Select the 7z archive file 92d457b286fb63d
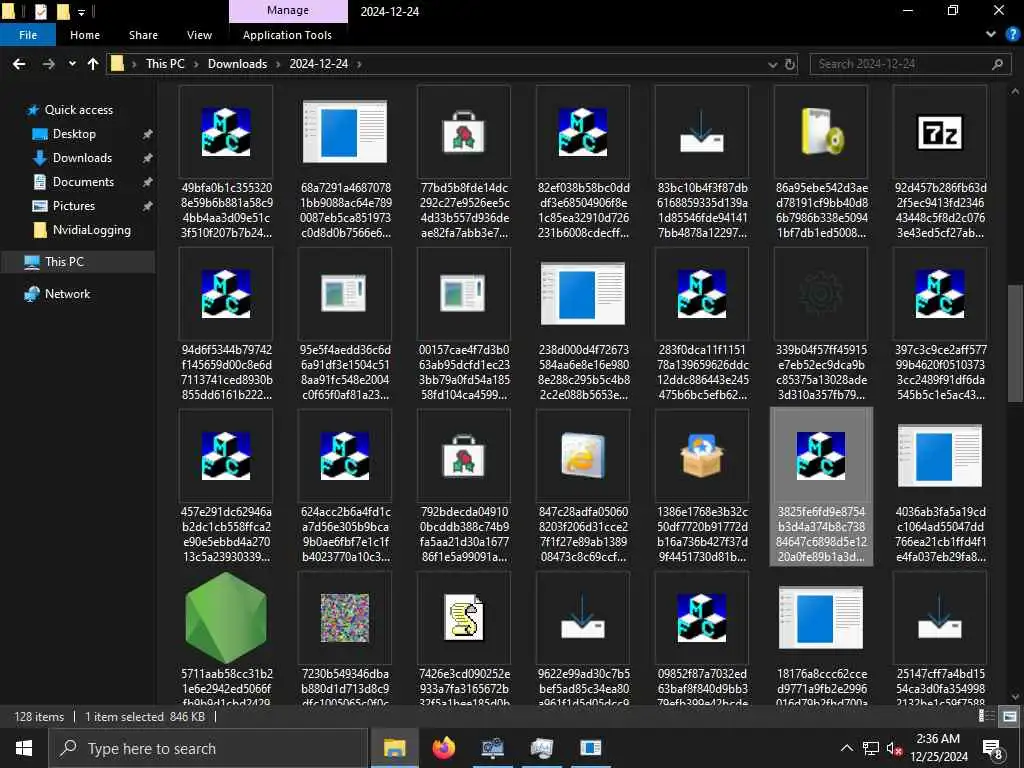The height and width of the screenshot is (768, 1024). [940, 163]
